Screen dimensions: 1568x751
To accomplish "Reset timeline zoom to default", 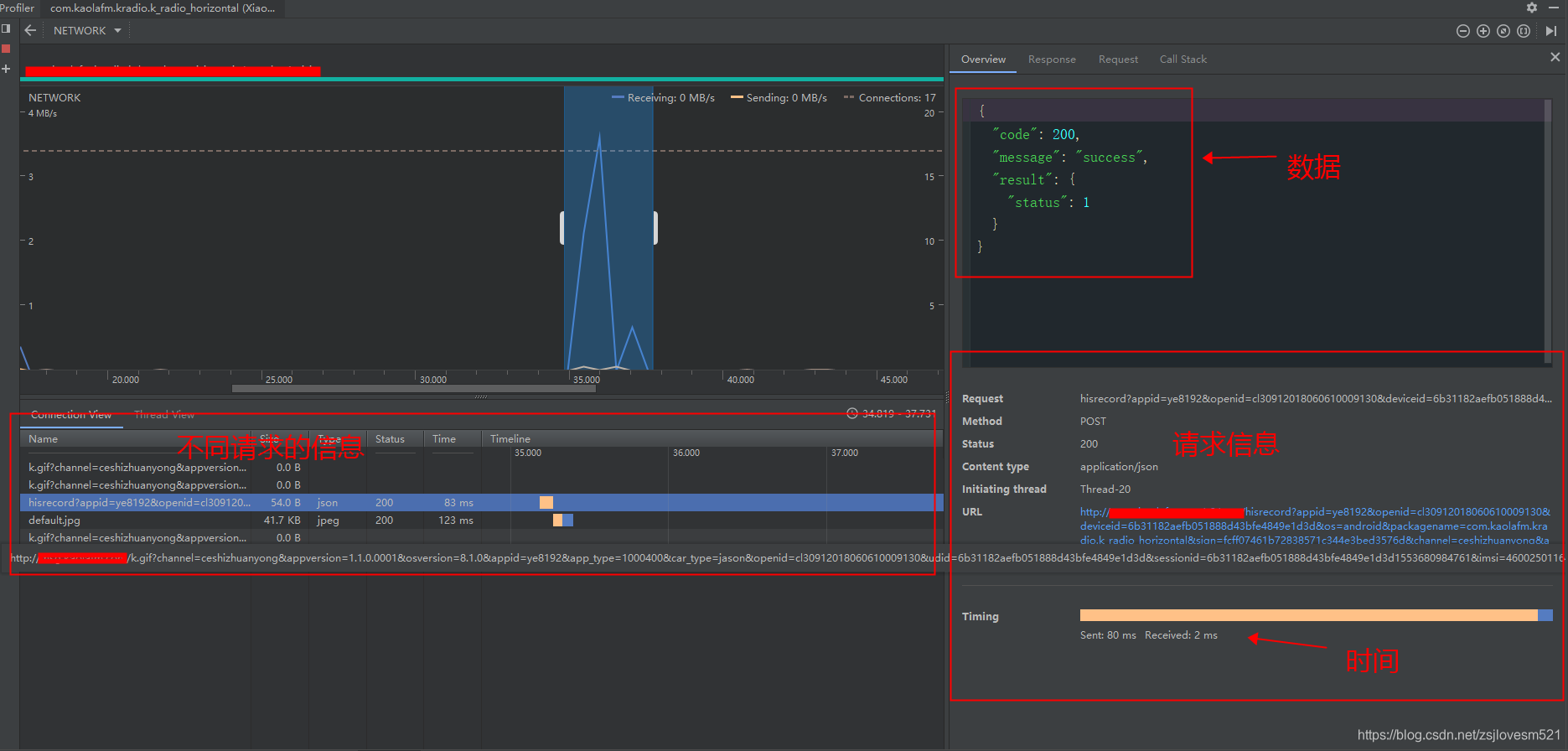I will [x=1503, y=31].
